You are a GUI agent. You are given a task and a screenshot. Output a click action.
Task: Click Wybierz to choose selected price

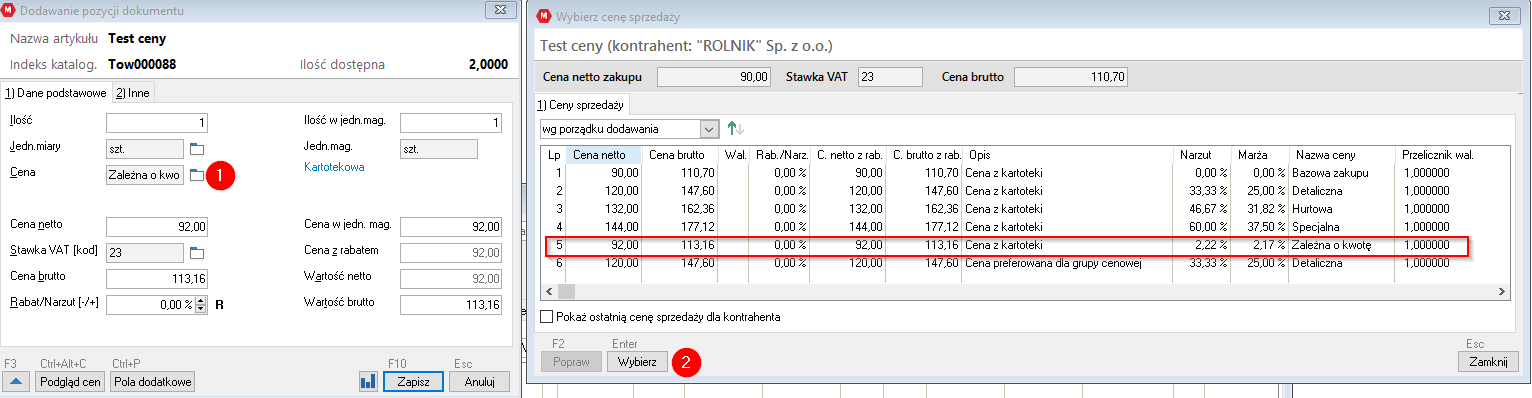637,362
